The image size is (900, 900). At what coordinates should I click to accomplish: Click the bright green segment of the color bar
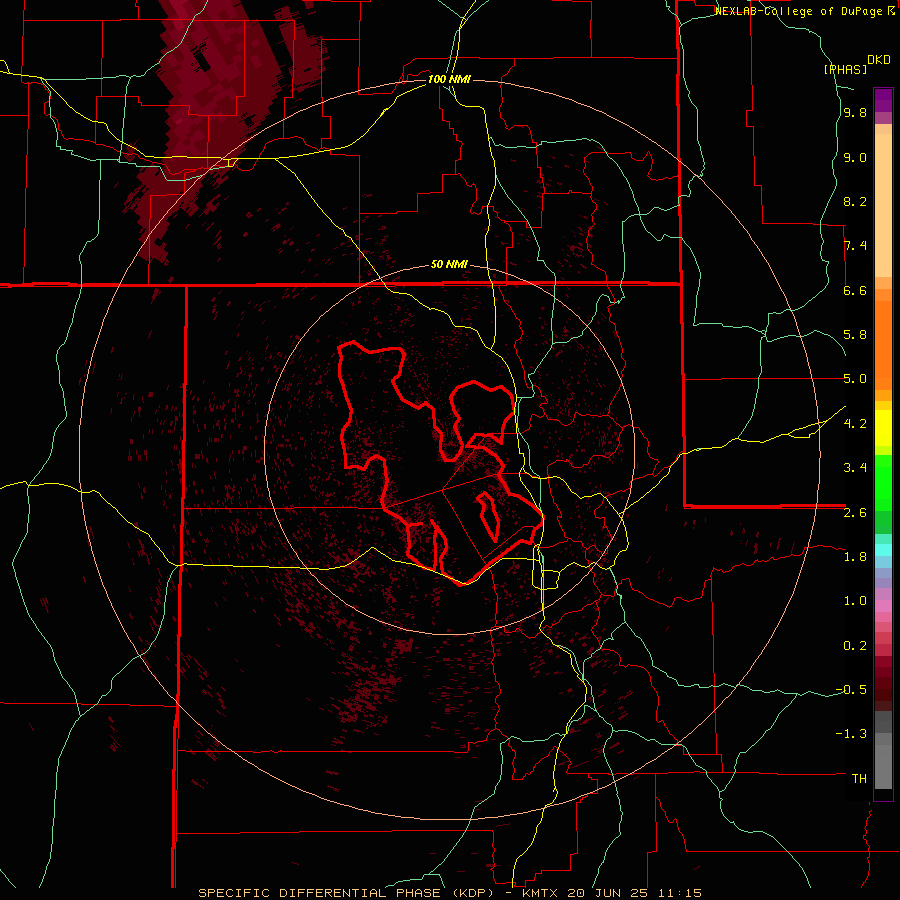(x=883, y=482)
